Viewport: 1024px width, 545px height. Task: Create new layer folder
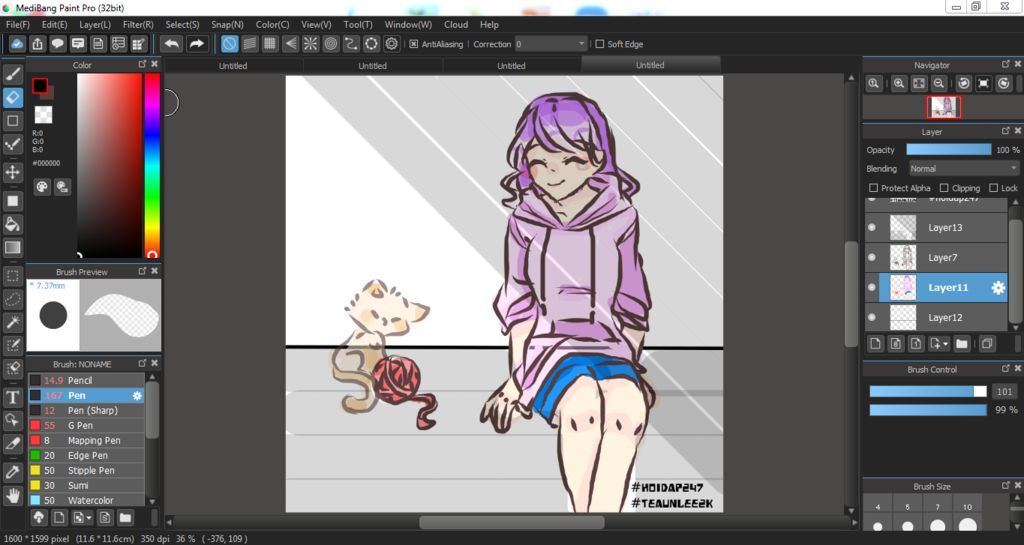961,343
